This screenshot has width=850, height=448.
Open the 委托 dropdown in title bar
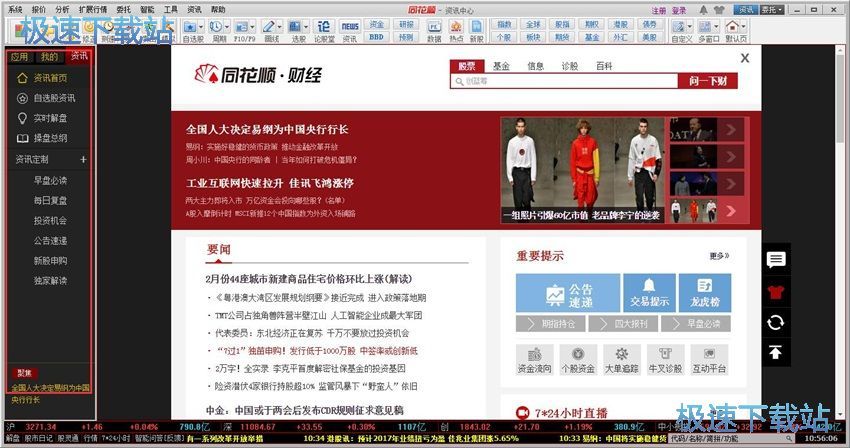click(772, 10)
